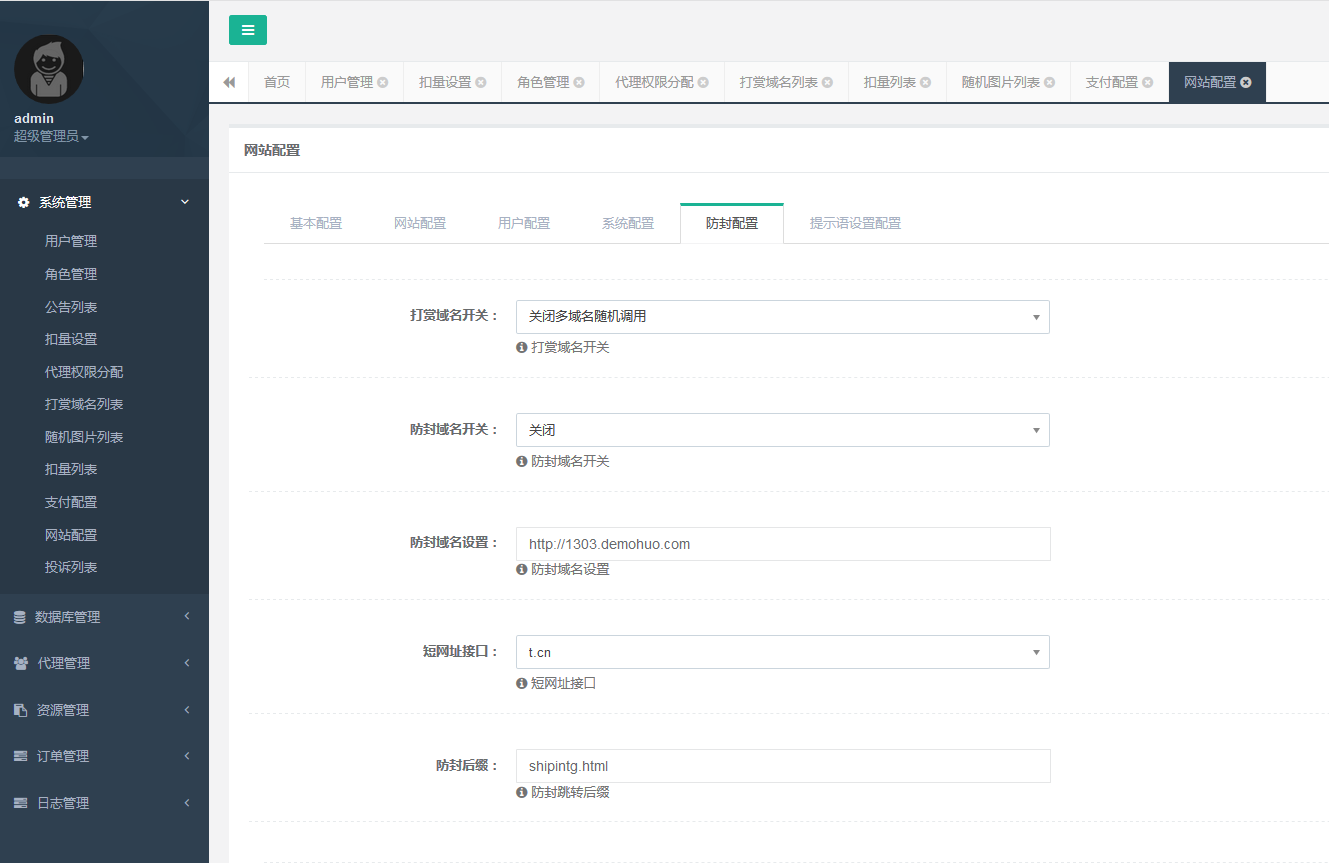
Task: Expand 日志管理 sidebar menu
Action: (x=104, y=803)
